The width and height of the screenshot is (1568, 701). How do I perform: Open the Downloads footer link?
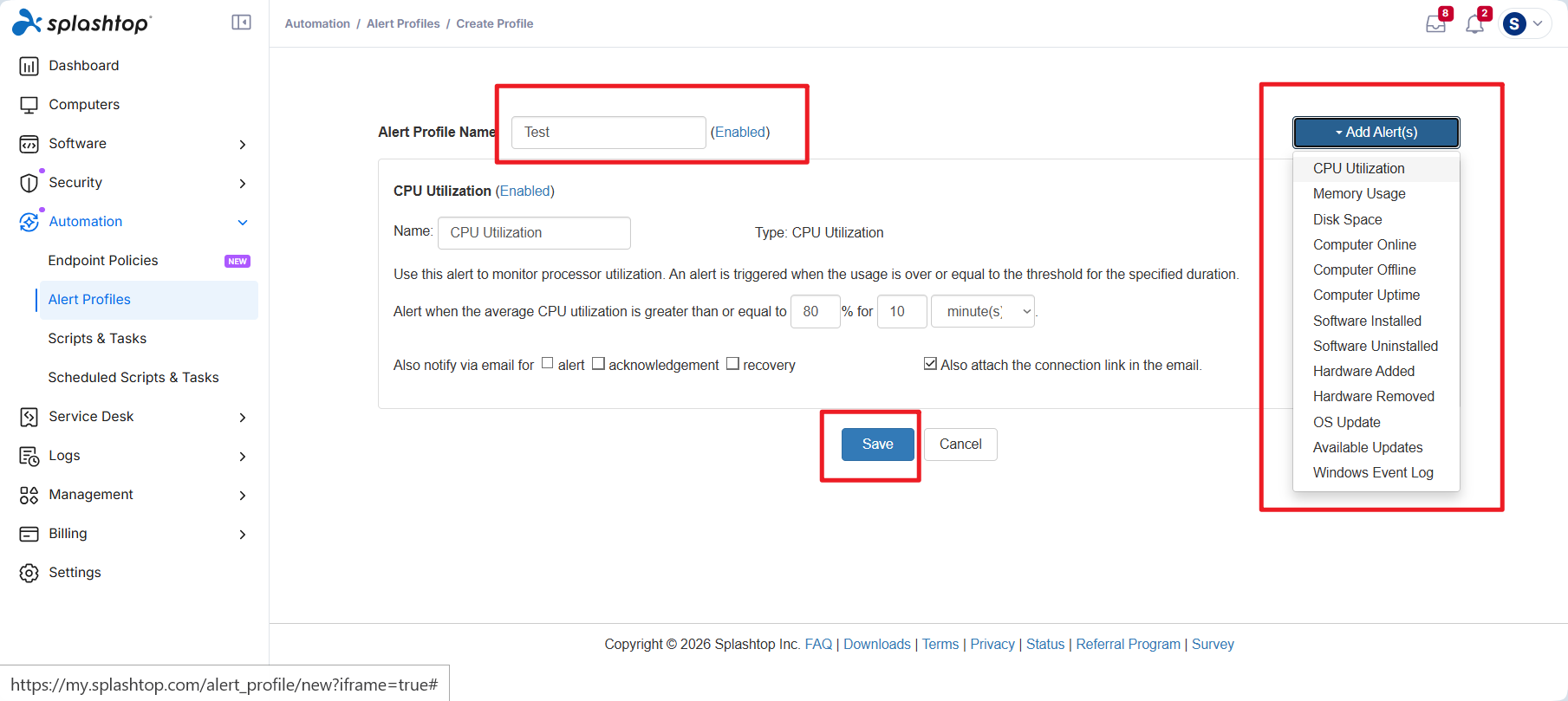877,644
